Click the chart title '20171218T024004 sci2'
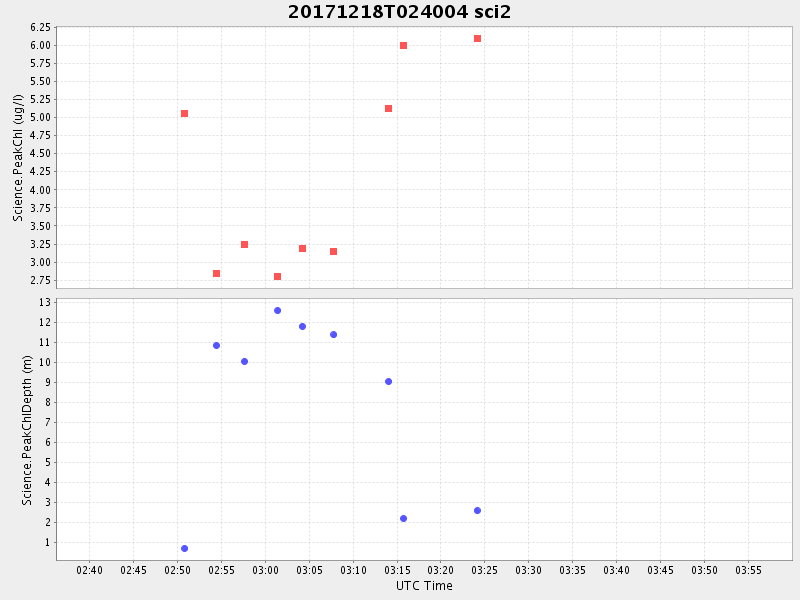 [x=399, y=12]
